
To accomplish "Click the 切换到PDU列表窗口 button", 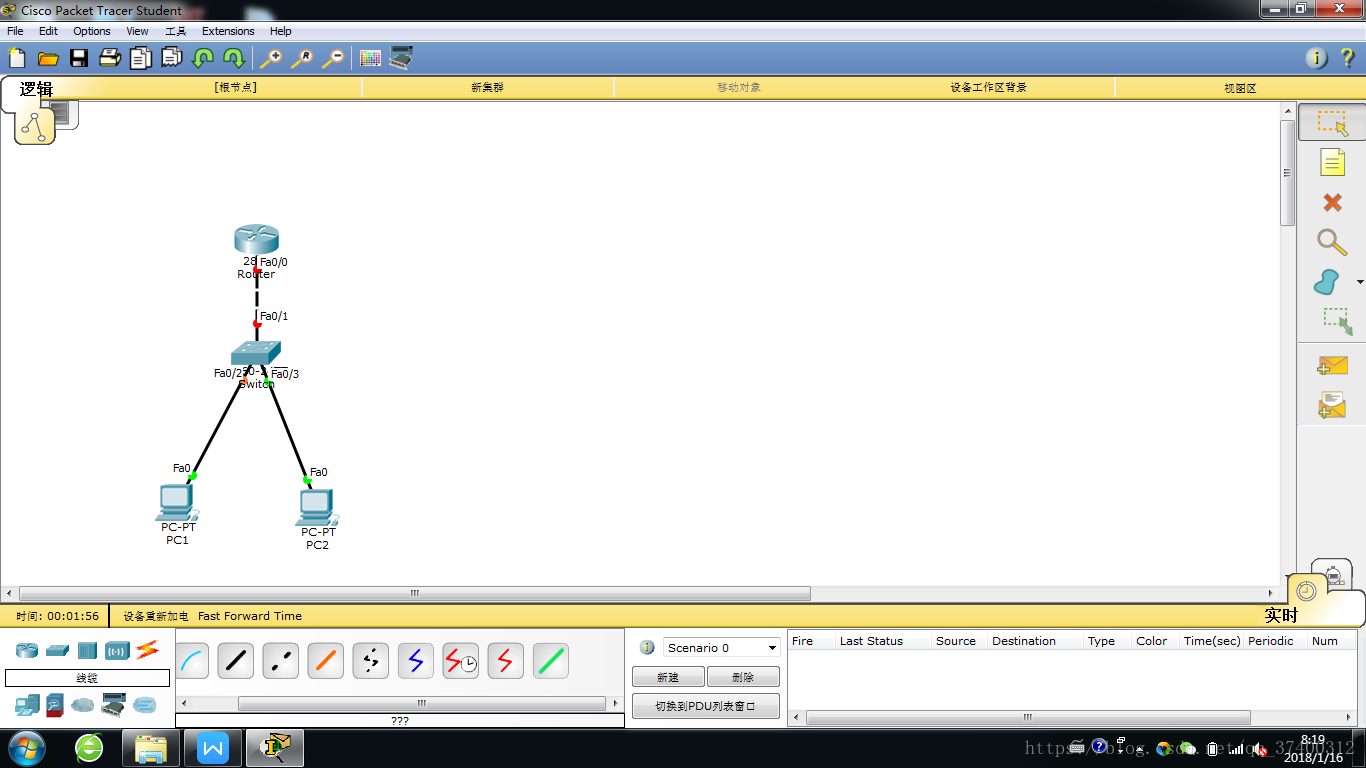I will click(x=706, y=706).
